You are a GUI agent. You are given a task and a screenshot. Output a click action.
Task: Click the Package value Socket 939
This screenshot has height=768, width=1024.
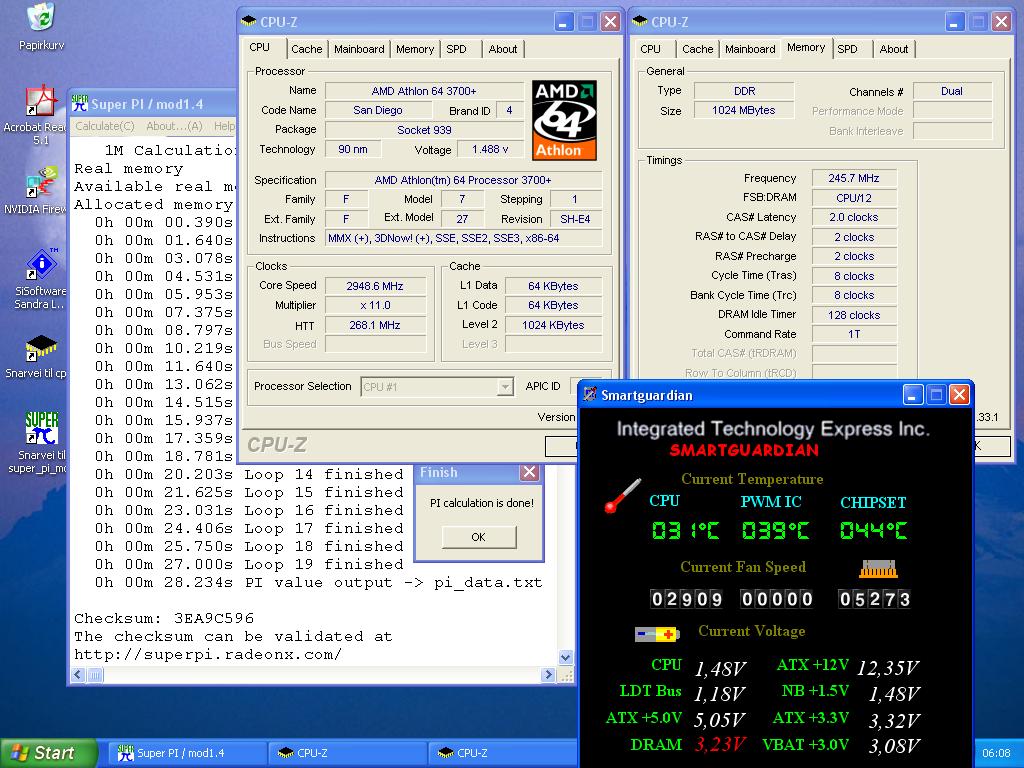424,130
